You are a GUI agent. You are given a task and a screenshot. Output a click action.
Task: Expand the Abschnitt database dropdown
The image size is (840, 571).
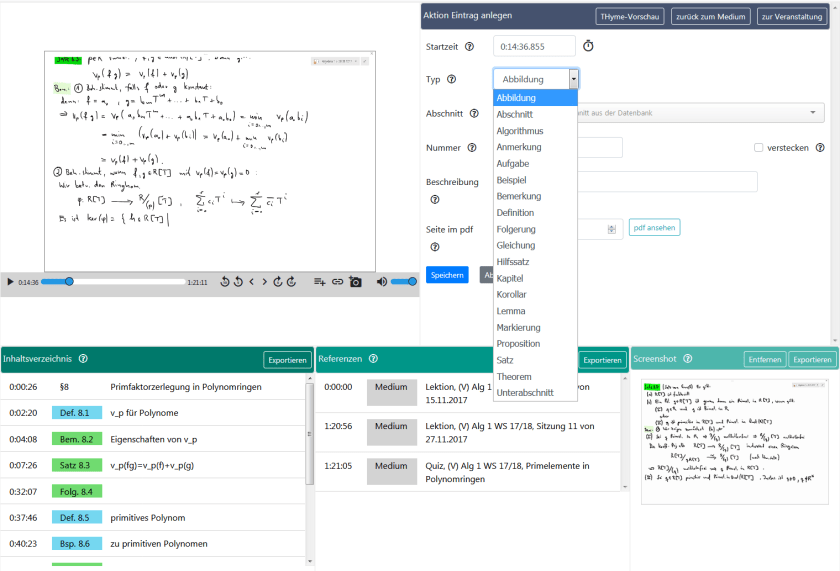(x=812, y=113)
